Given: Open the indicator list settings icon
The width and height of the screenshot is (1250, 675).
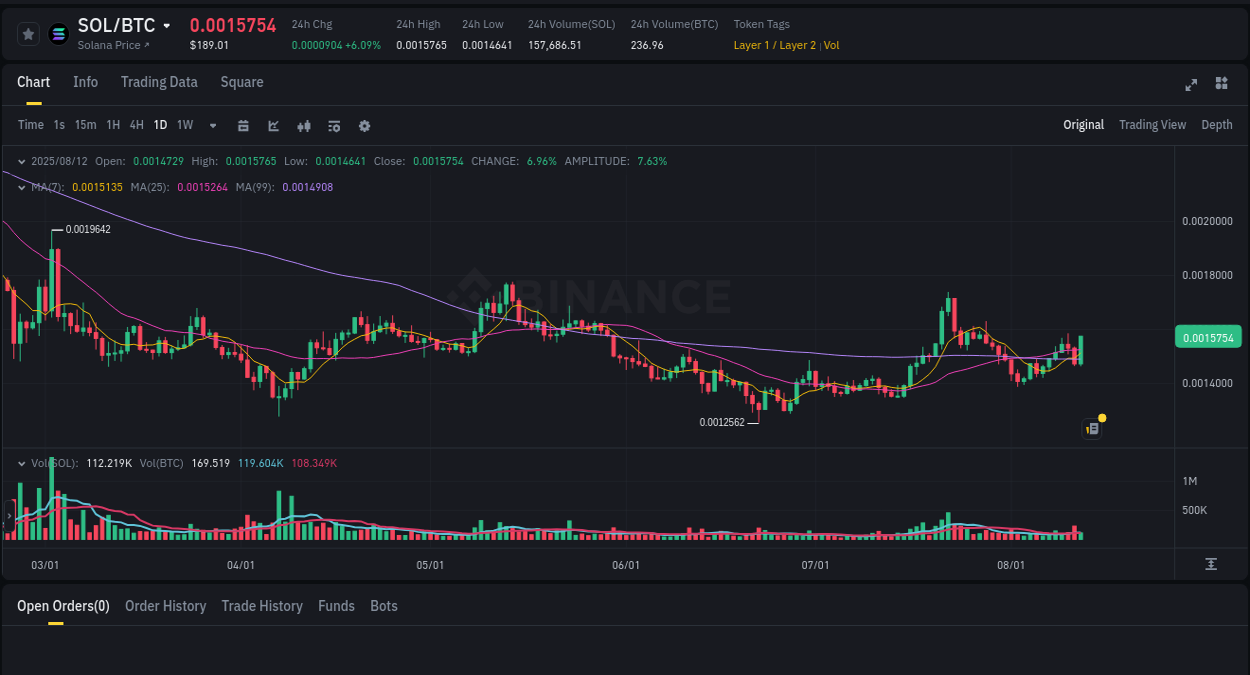Looking at the screenshot, I should pos(334,125).
